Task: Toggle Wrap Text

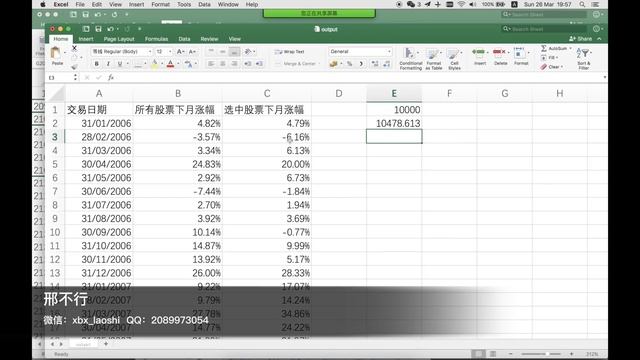Action: tap(290, 52)
